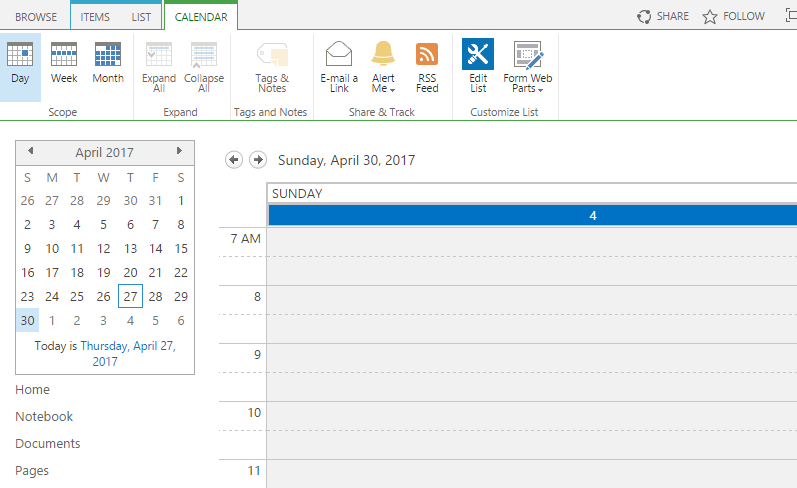The height and width of the screenshot is (488, 797).
Task: Open Alert Me dropdown
Action: (383, 66)
